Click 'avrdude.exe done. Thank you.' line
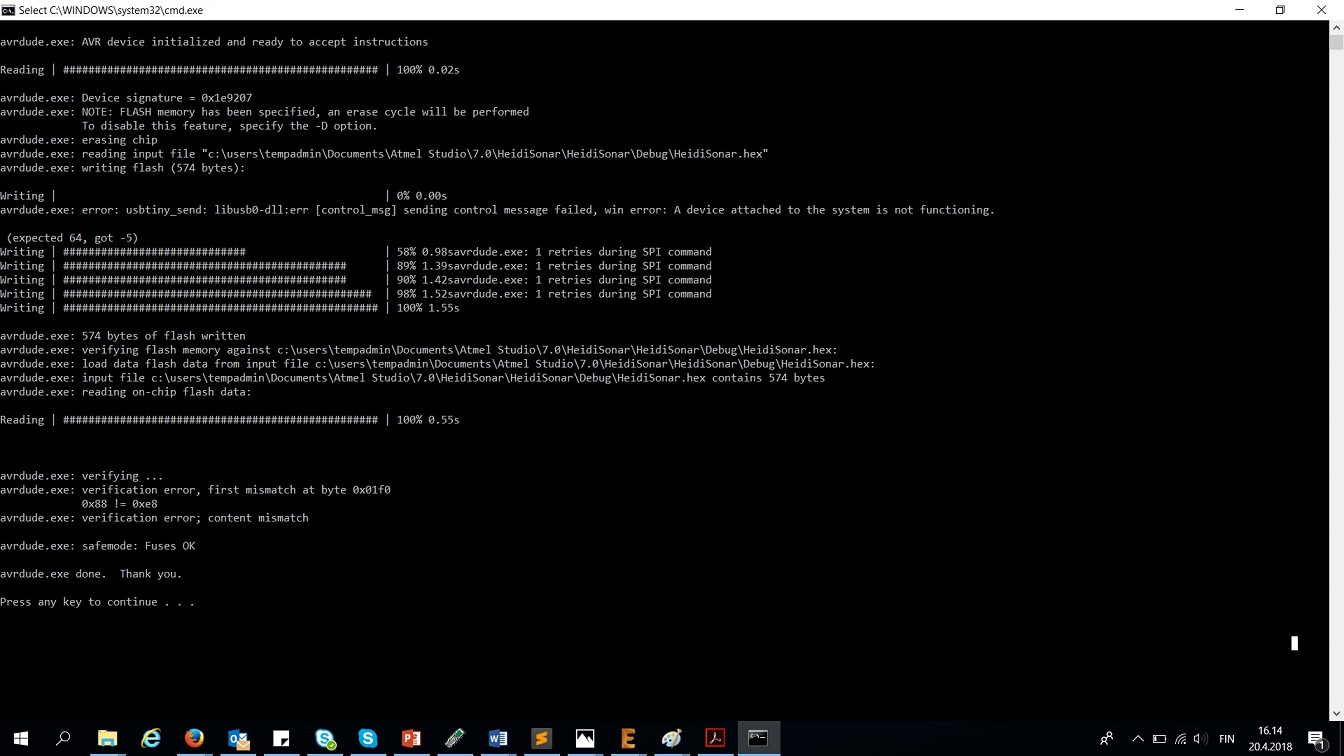The height and width of the screenshot is (756, 1344). coord(91,574)
